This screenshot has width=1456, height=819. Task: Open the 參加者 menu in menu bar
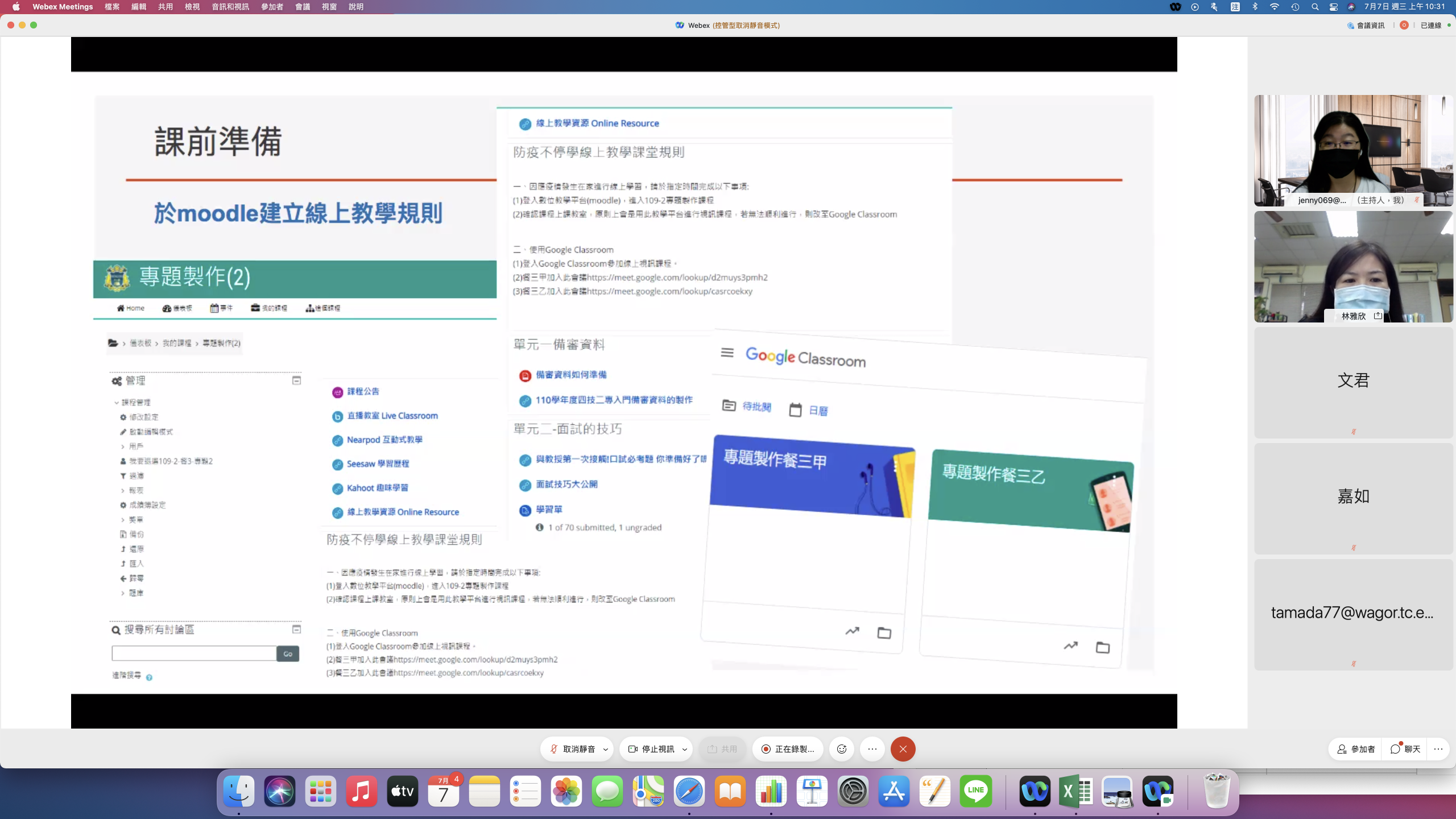click(272, 7)
